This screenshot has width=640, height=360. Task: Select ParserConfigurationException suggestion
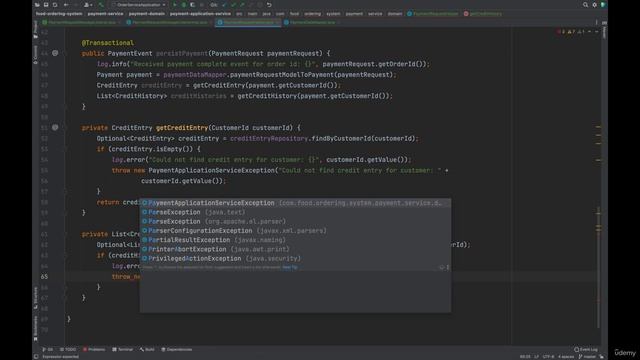tap(296, 231)
